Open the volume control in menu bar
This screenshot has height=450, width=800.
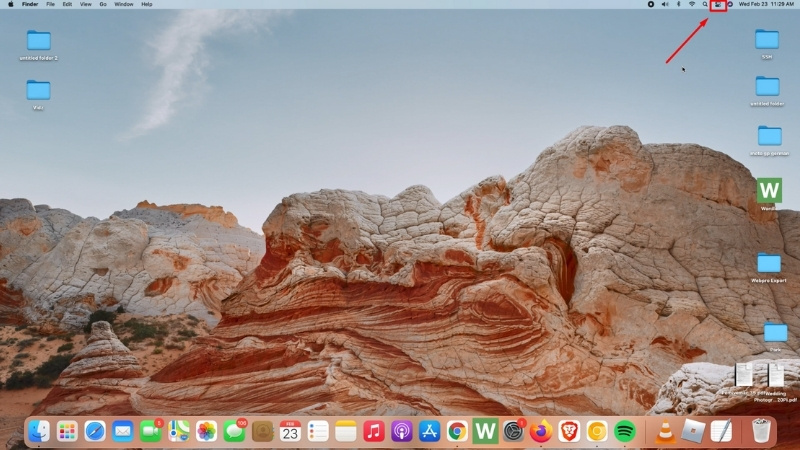click(665, 4)
